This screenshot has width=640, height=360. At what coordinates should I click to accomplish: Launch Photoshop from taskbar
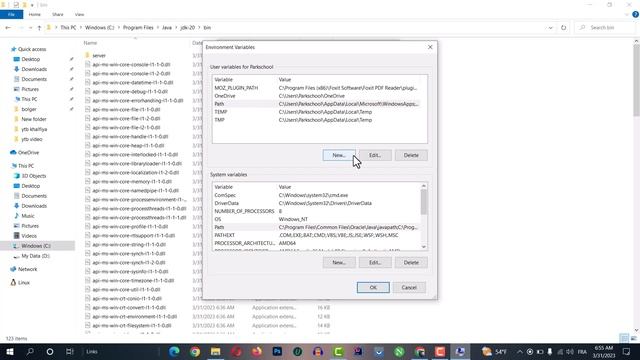[277, 351]
